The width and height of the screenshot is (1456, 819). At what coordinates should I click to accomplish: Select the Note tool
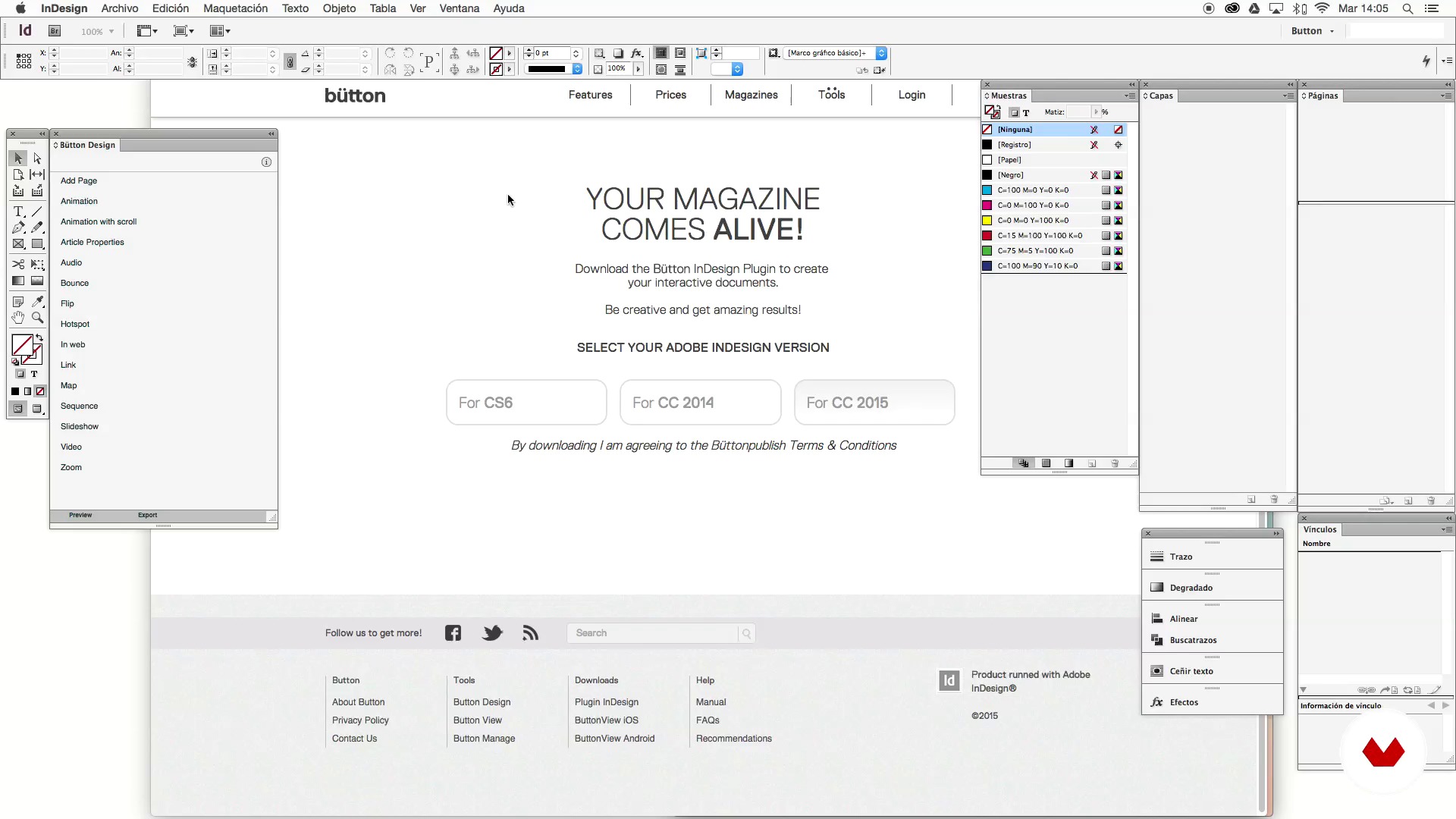(x=18, y=301)
